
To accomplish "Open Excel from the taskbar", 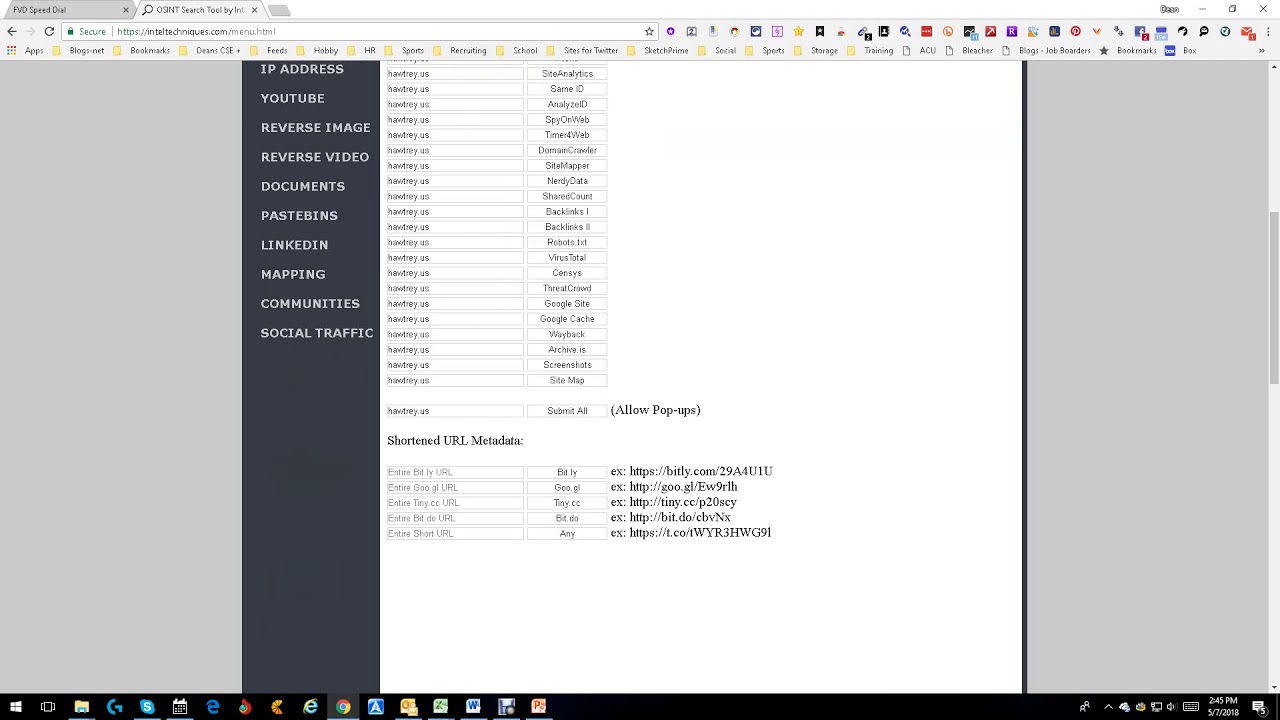I will tap(441, 707).
